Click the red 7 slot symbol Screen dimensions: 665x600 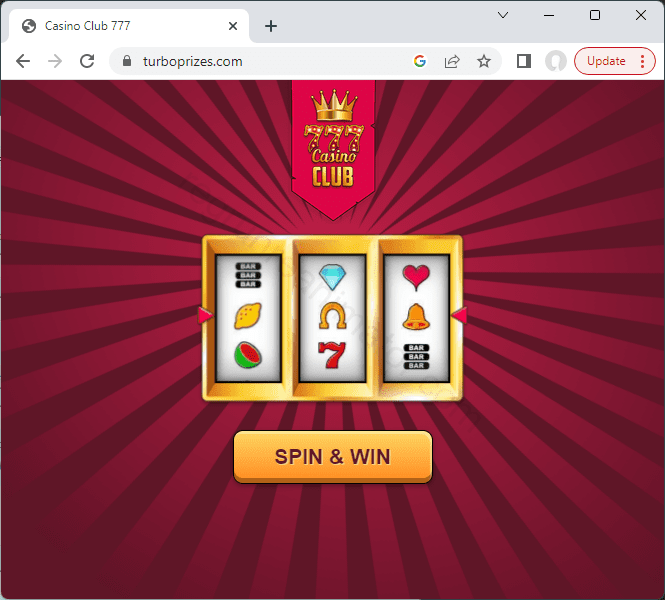(332, 355)
